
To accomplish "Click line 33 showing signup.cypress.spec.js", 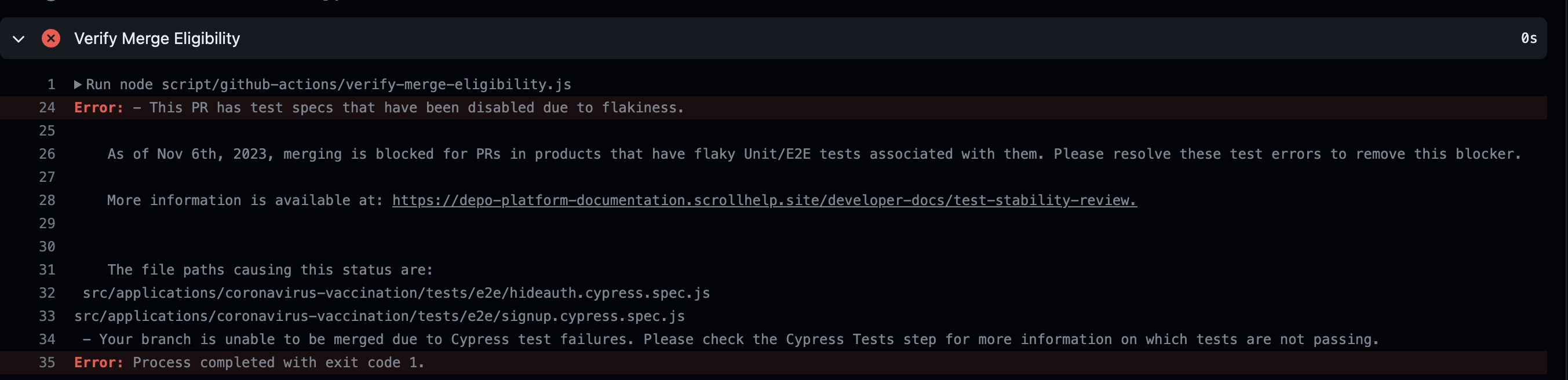I will (x=378, y=316).
